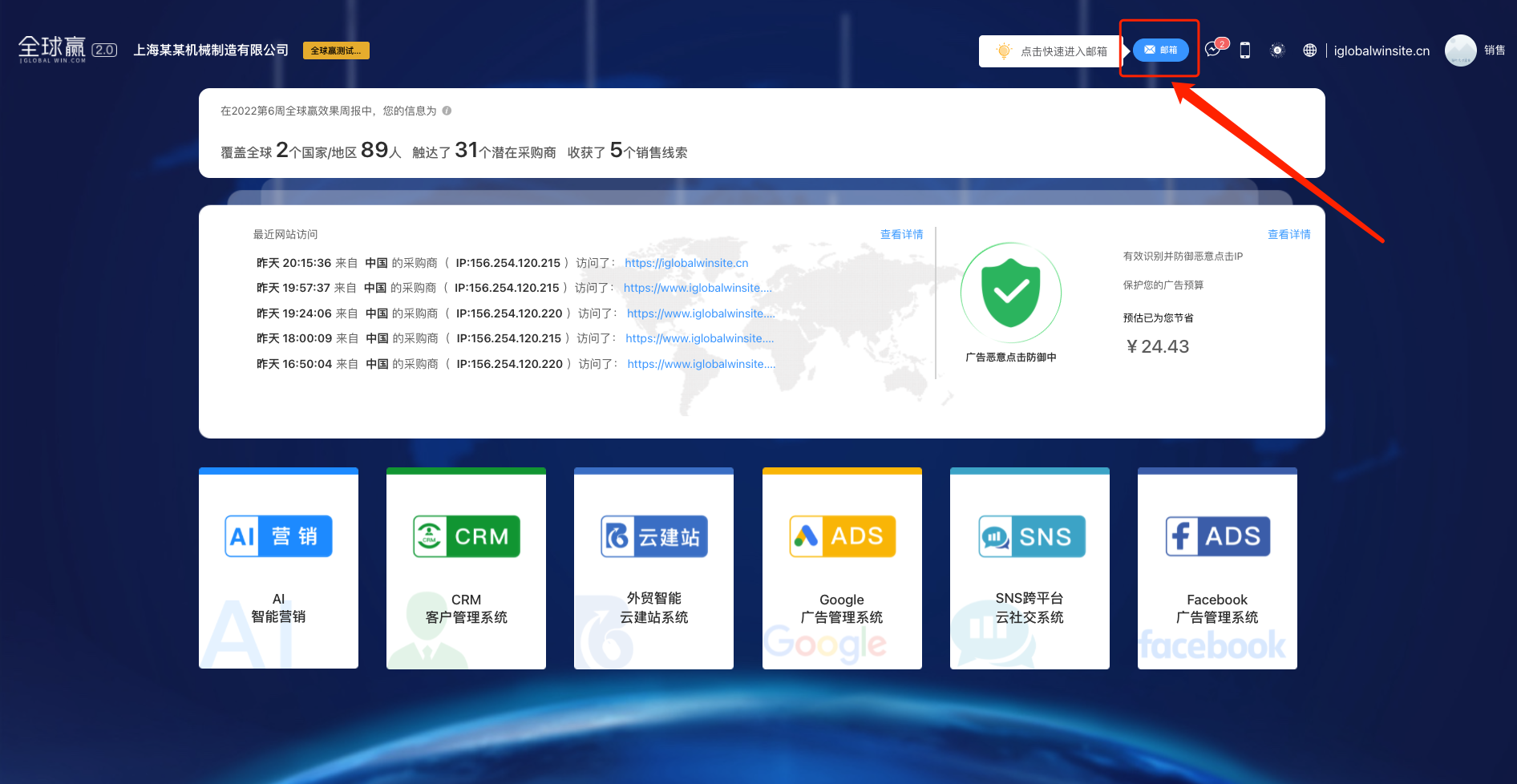Select the 31个潜在采购商 statistic
Viewport: 1517px width, 784px height.
(x=505, y=150)
